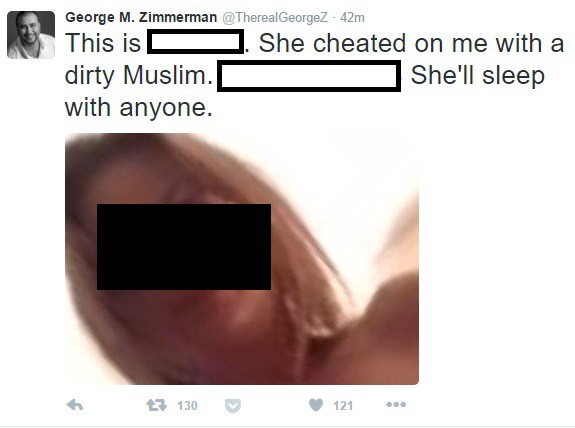Open the profile avatar photo
This screenshot has height=428, width=575.
click(x=31, y=35)
